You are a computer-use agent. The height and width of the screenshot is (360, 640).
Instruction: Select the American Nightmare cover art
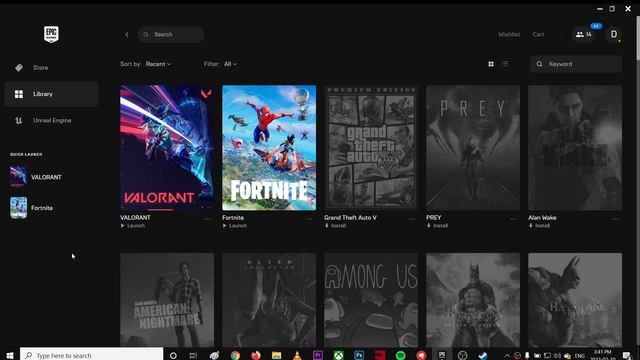(167, 300)
